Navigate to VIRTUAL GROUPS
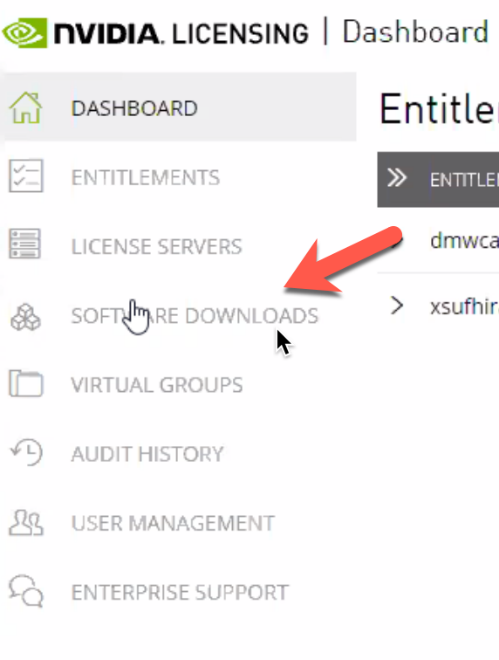 pyautogui.click(x=157, y=385)
